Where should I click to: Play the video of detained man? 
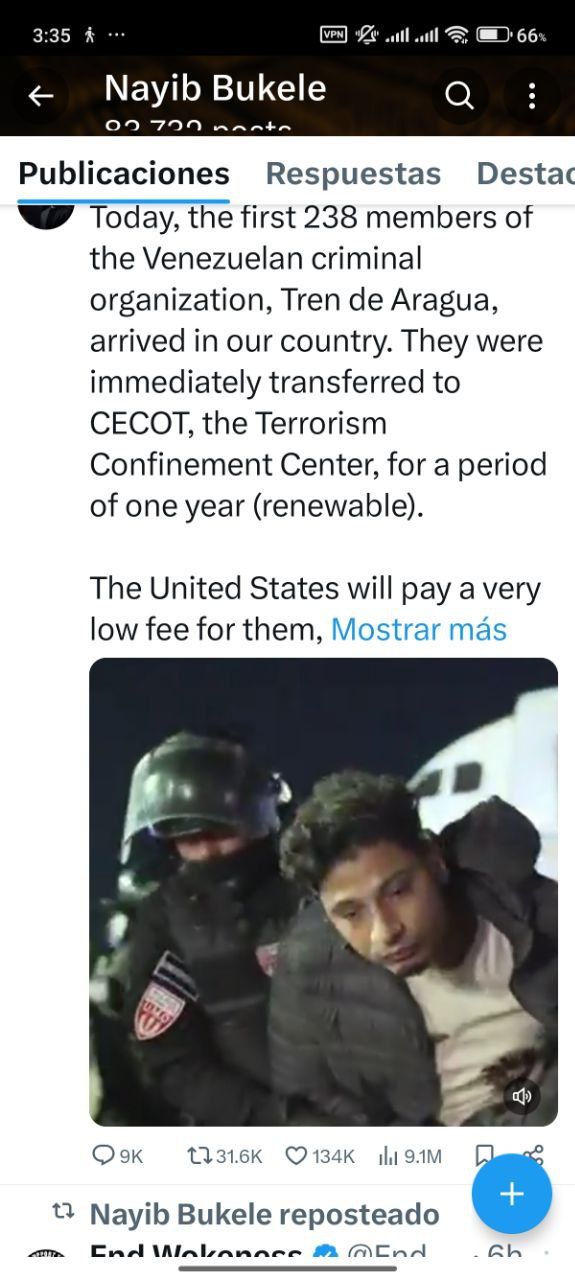click(x=324, y=892)
